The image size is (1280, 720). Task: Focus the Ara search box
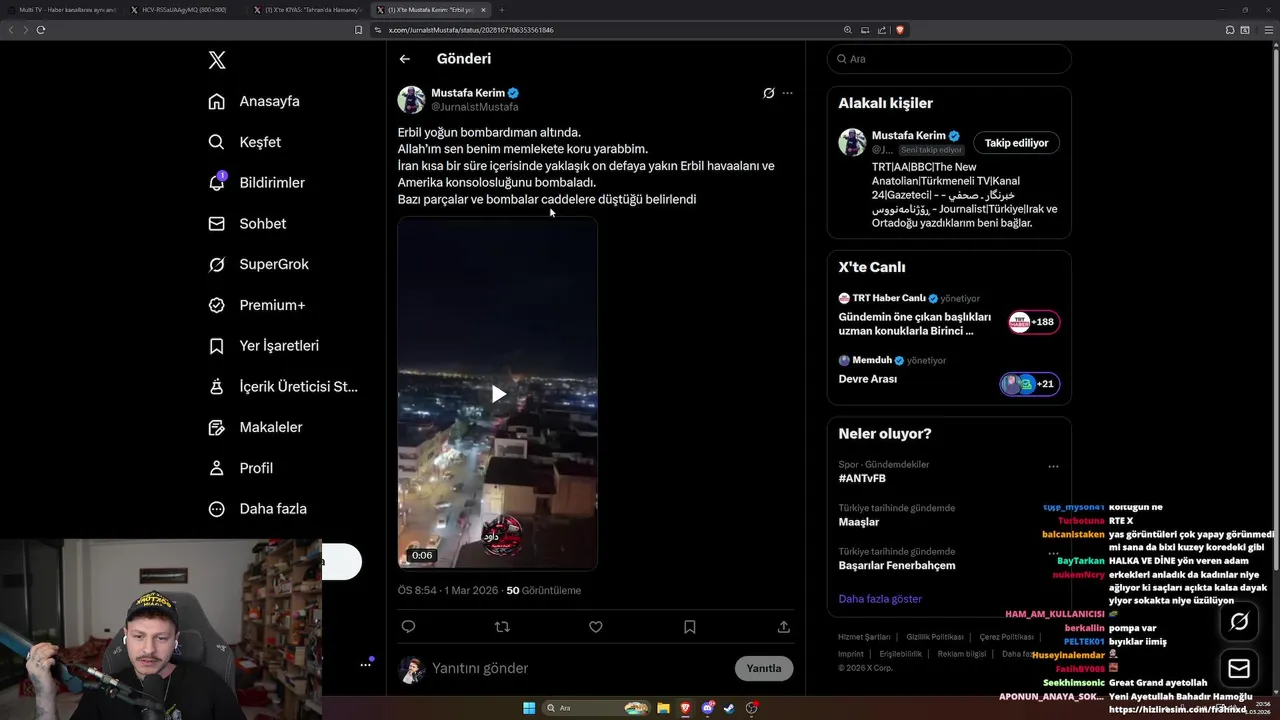point(949,59)
